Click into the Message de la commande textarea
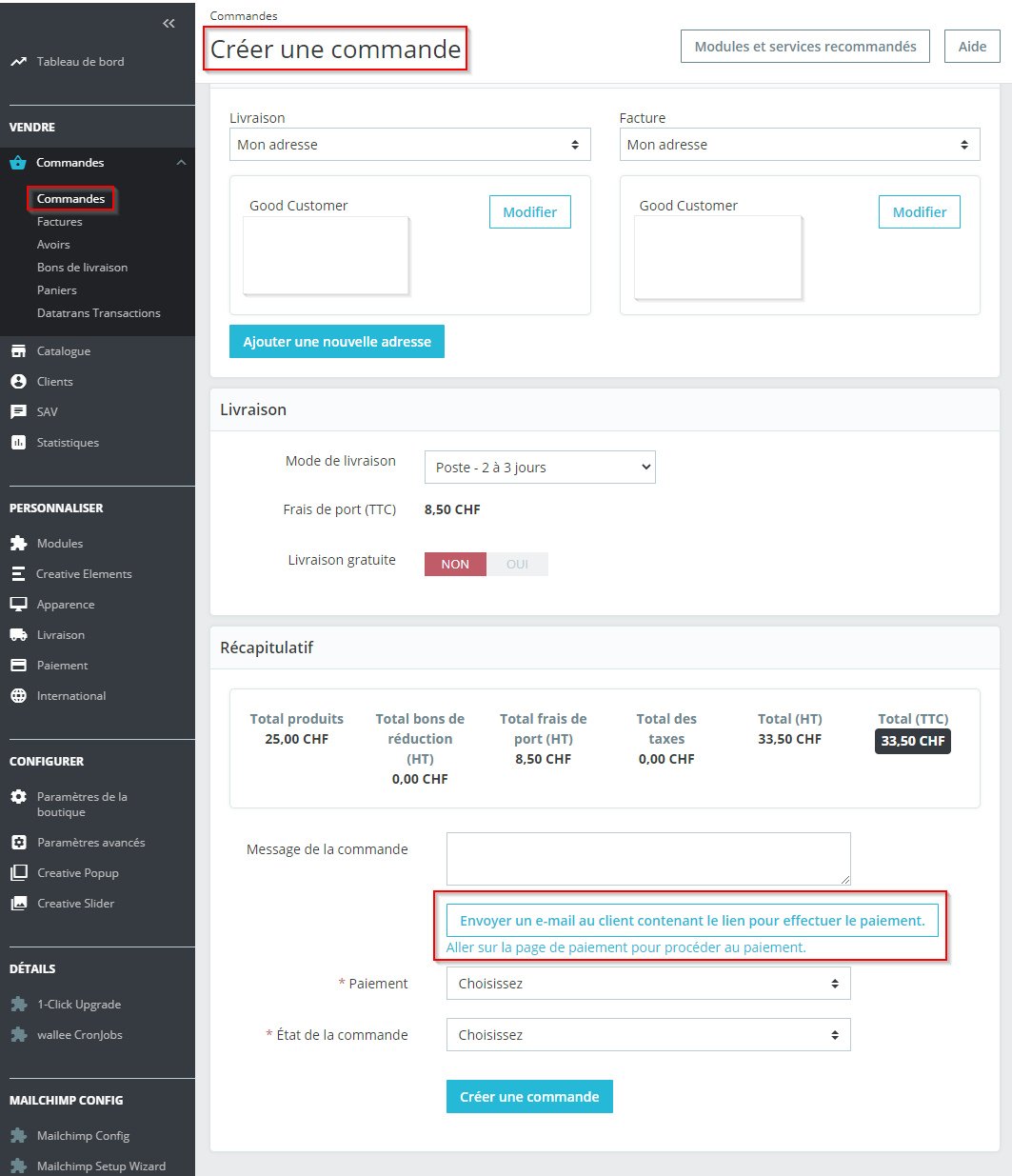 point(648,859)
